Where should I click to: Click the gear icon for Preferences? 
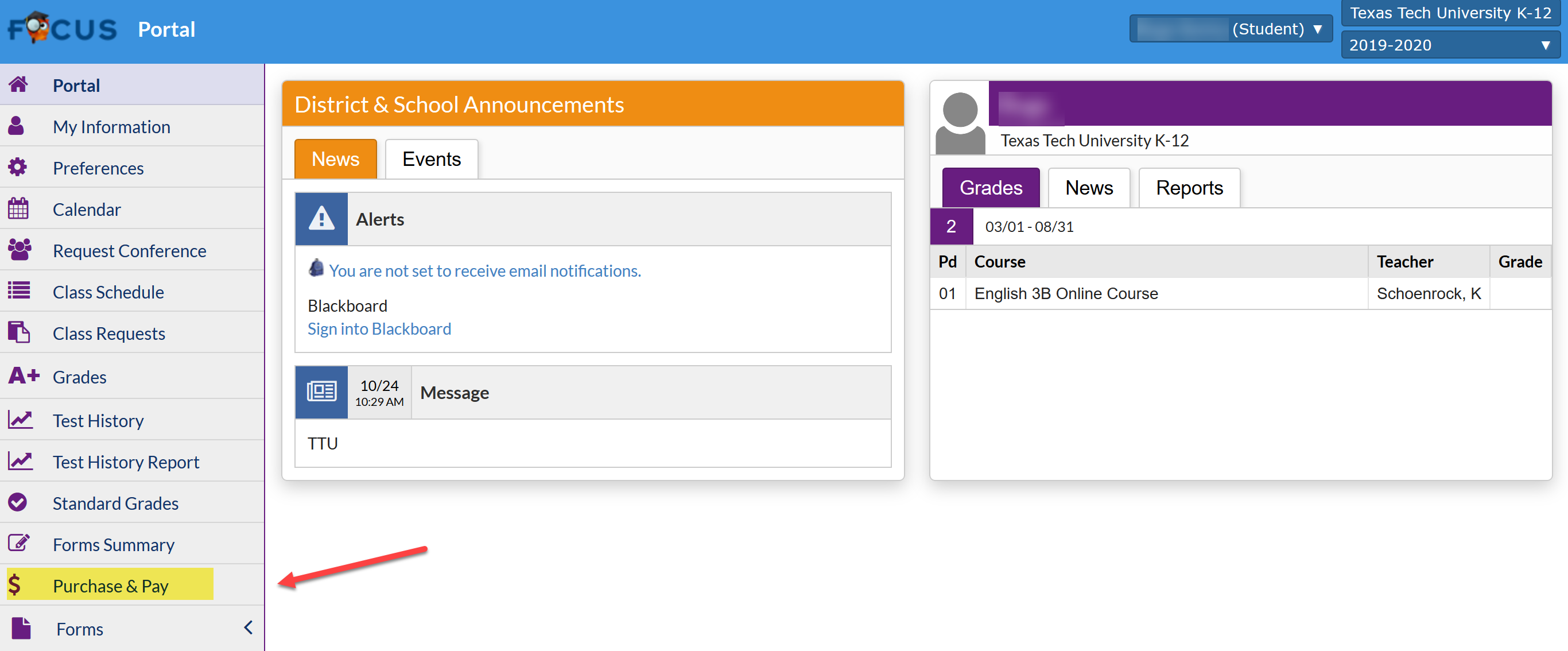pos(18,167)
